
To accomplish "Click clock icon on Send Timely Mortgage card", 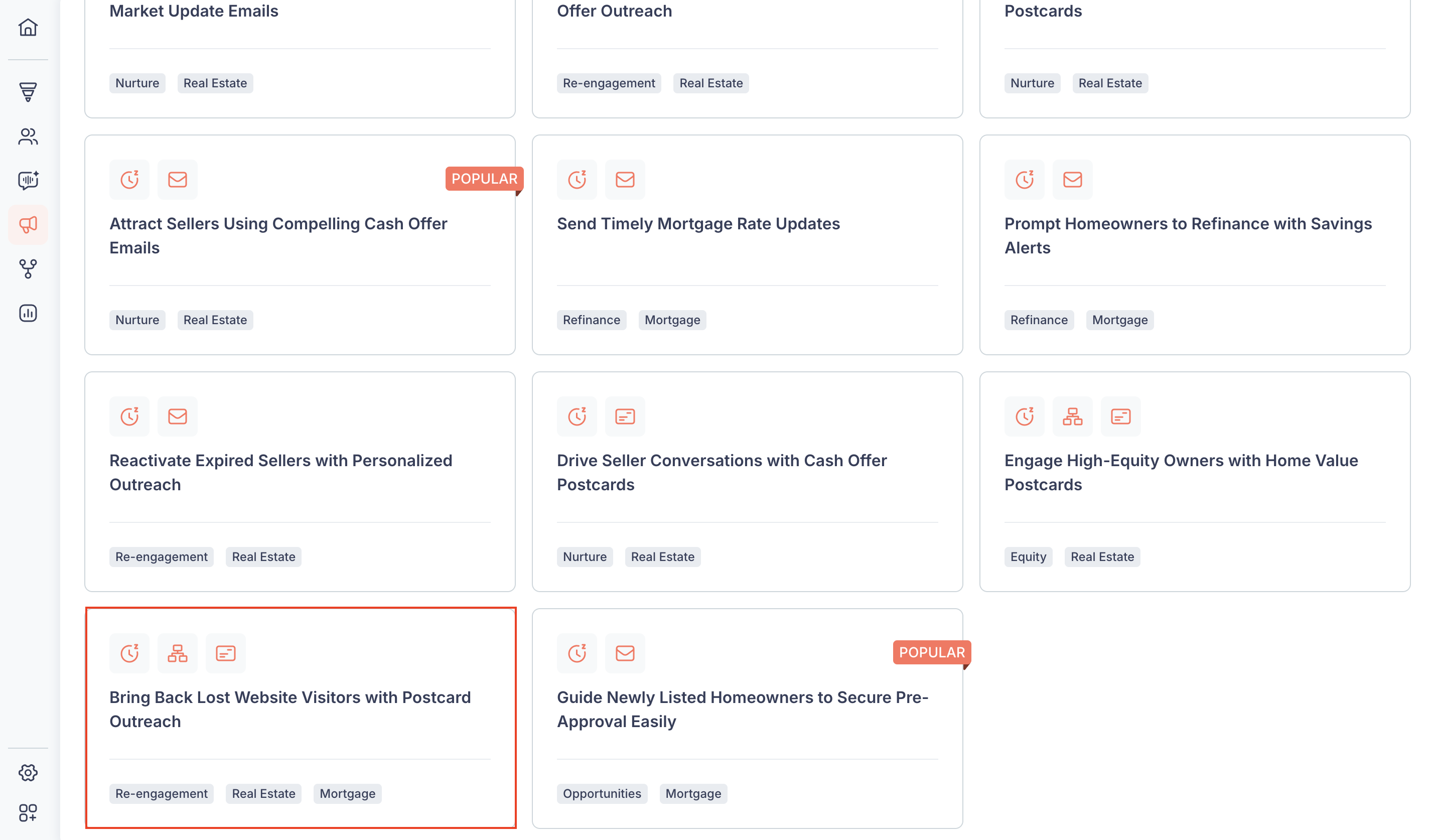I will (x=577, y=179).
